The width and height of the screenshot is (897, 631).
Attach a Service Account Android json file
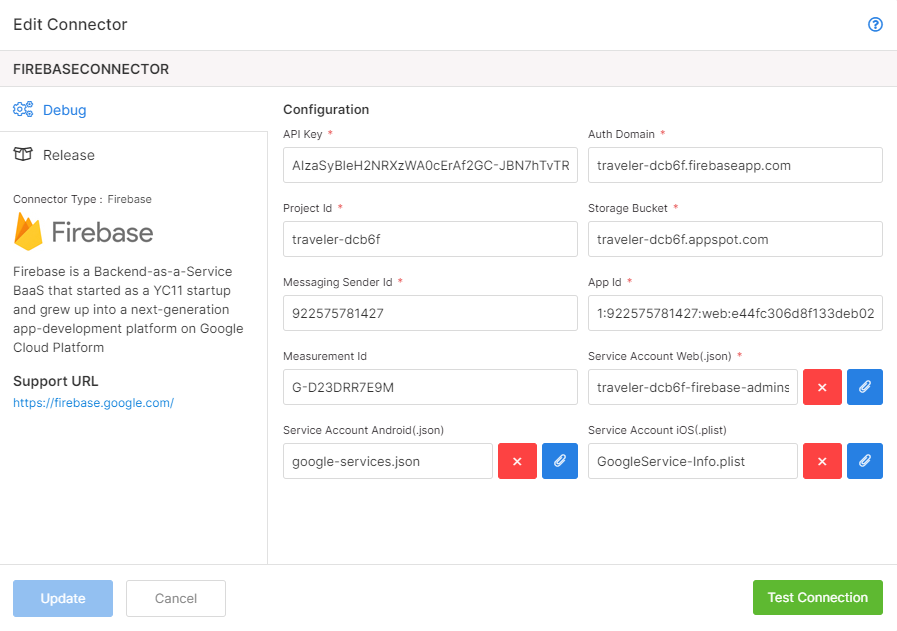[559, 461]
